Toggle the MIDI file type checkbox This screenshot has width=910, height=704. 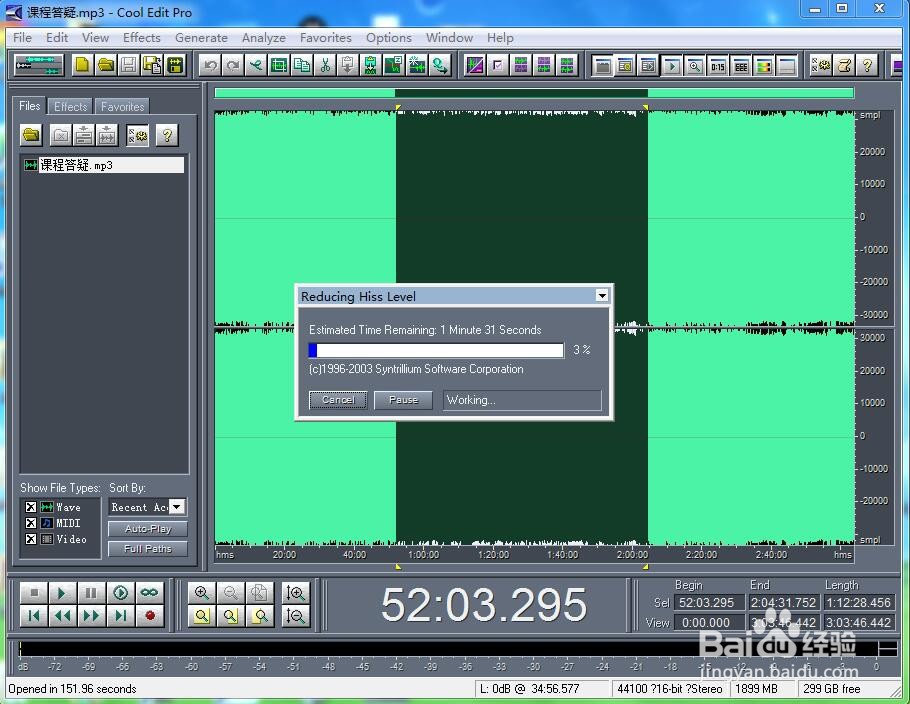[31, 523]
